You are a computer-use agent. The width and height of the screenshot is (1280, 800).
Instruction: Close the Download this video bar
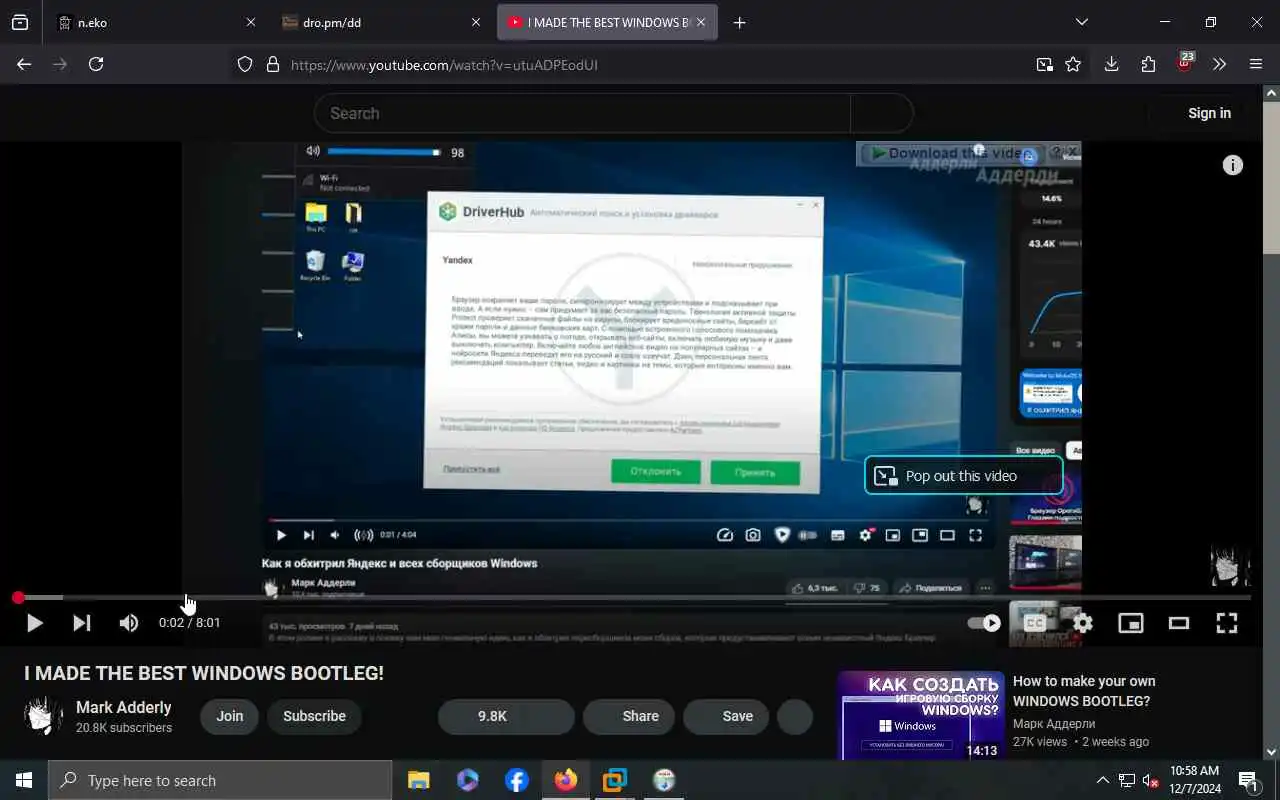point(1072,152)
